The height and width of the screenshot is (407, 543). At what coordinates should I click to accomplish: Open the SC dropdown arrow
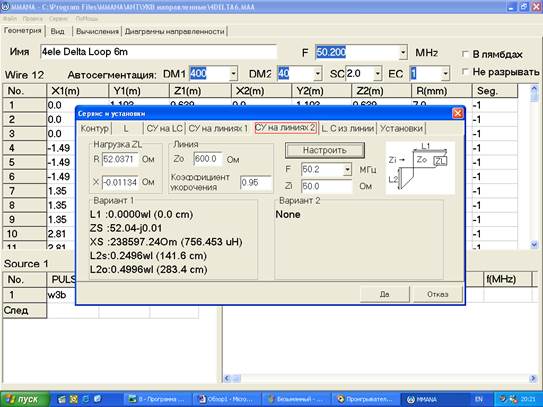pos(377,73)
